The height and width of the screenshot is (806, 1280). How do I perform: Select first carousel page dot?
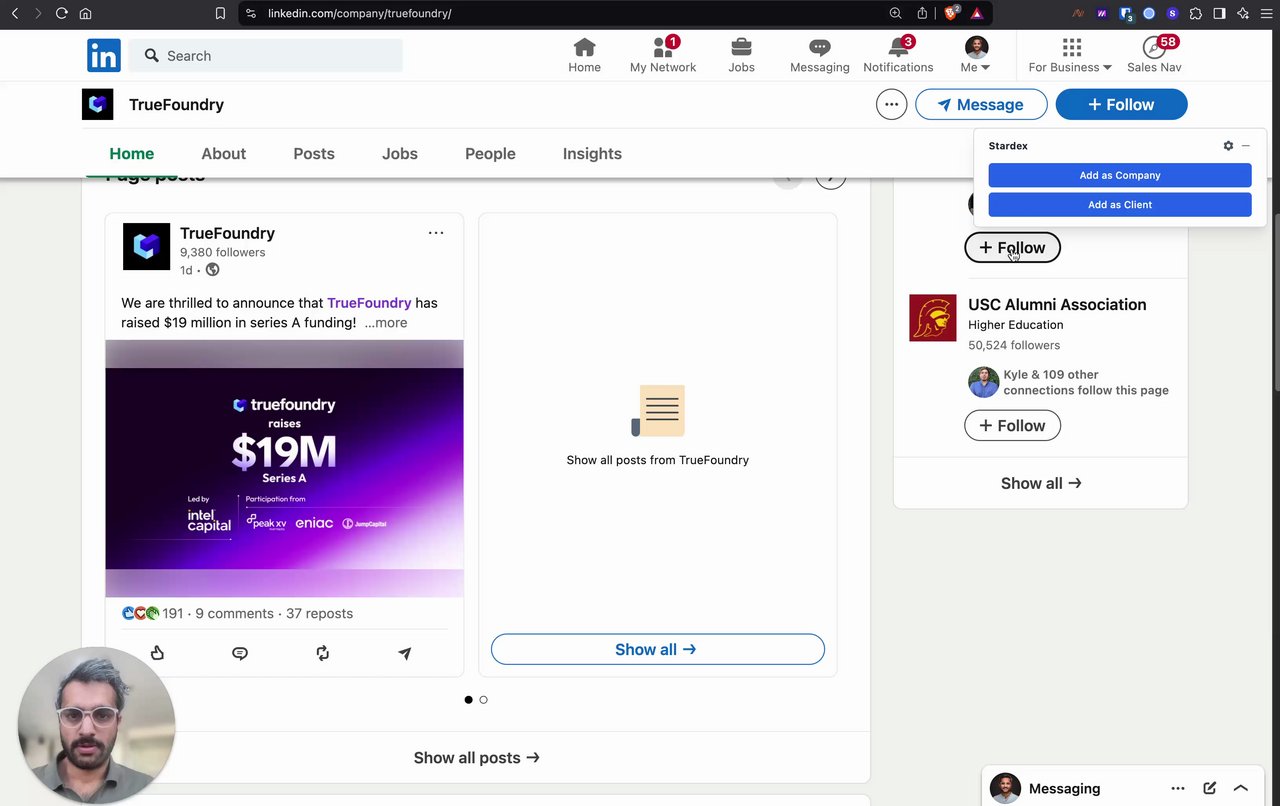468,700
